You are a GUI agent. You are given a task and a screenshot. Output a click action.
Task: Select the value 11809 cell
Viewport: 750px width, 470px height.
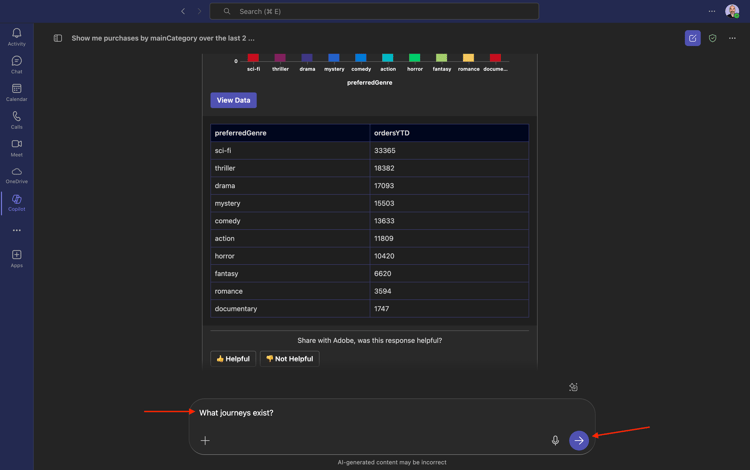pos(449,239)
